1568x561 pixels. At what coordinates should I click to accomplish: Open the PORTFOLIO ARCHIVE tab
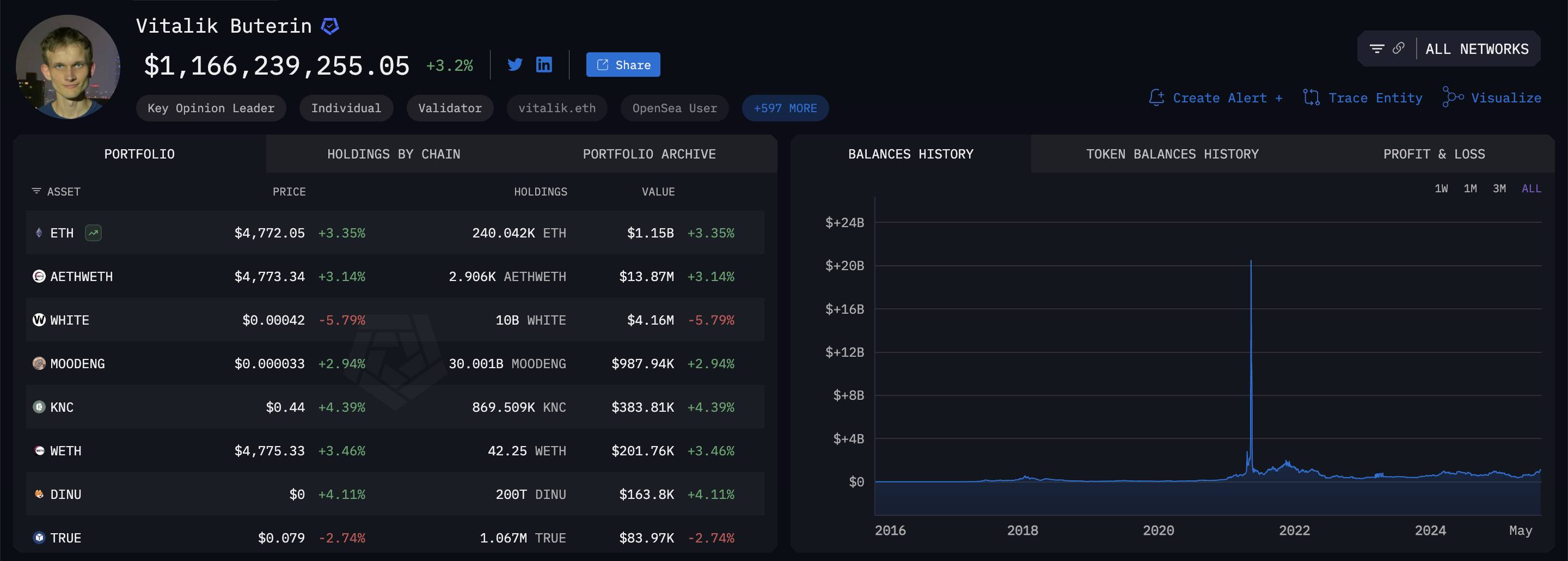(650, 154)
